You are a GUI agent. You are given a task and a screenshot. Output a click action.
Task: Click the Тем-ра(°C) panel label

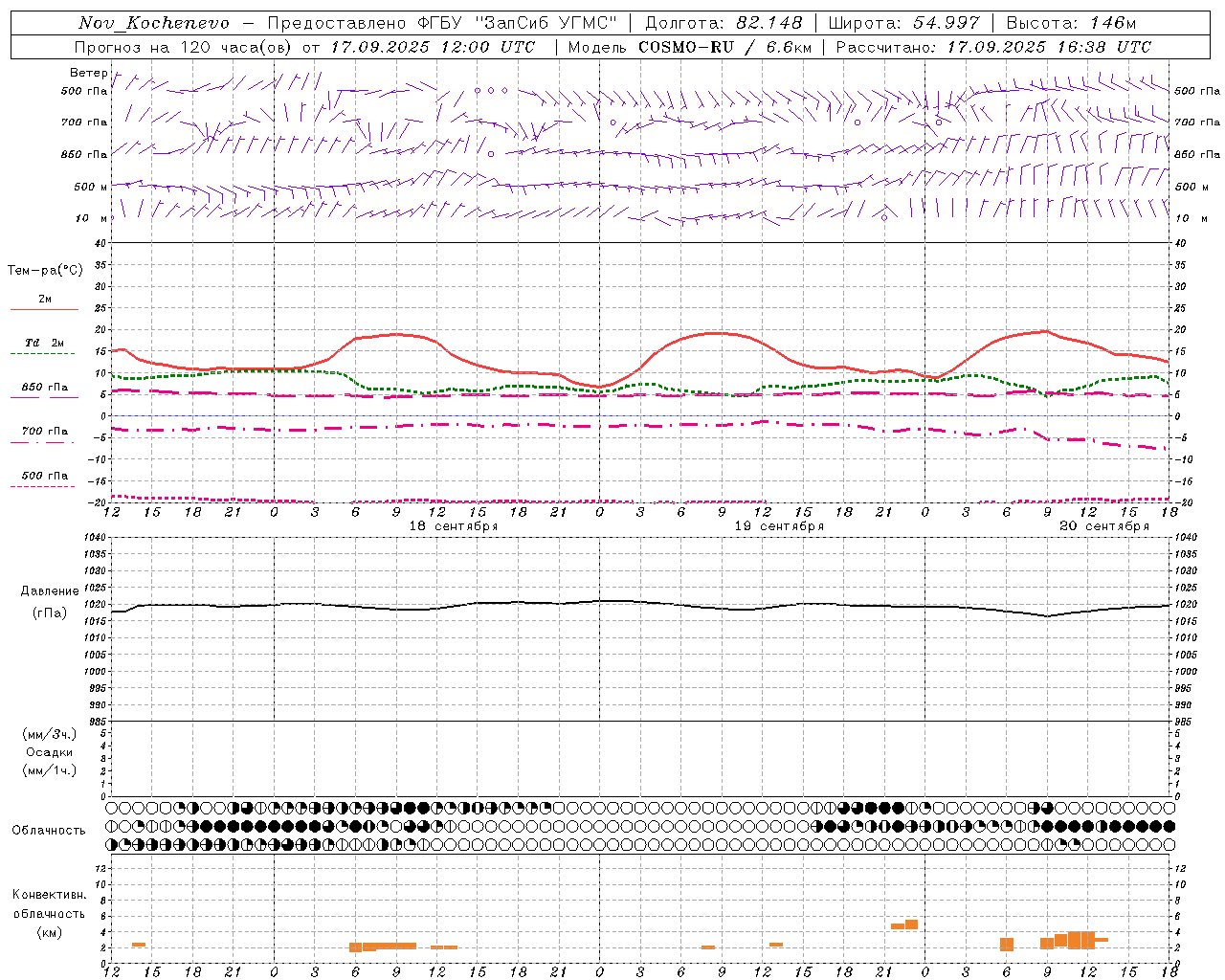pos(45,271)
